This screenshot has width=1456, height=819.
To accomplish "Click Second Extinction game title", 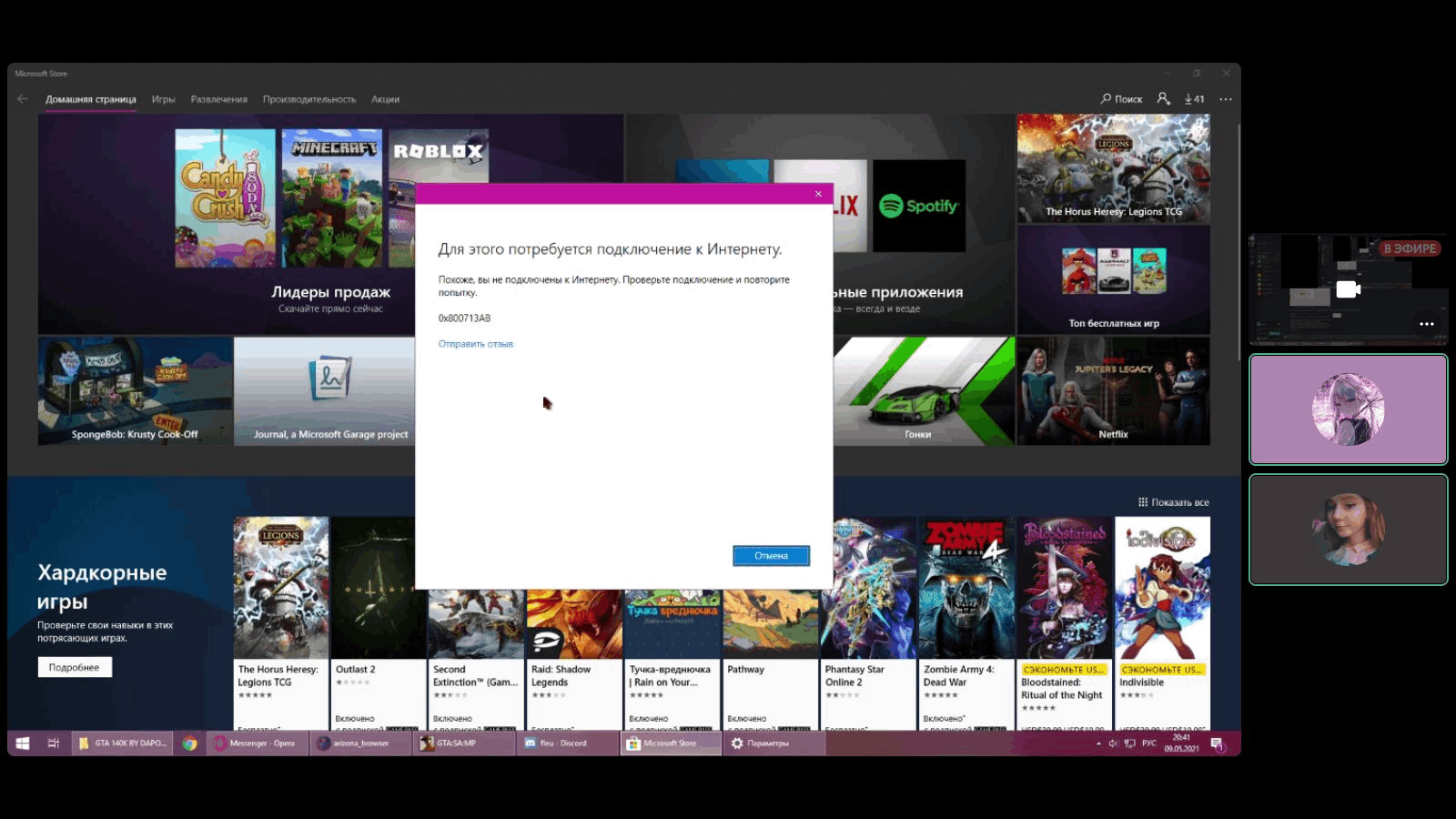I will pos(475,675).
